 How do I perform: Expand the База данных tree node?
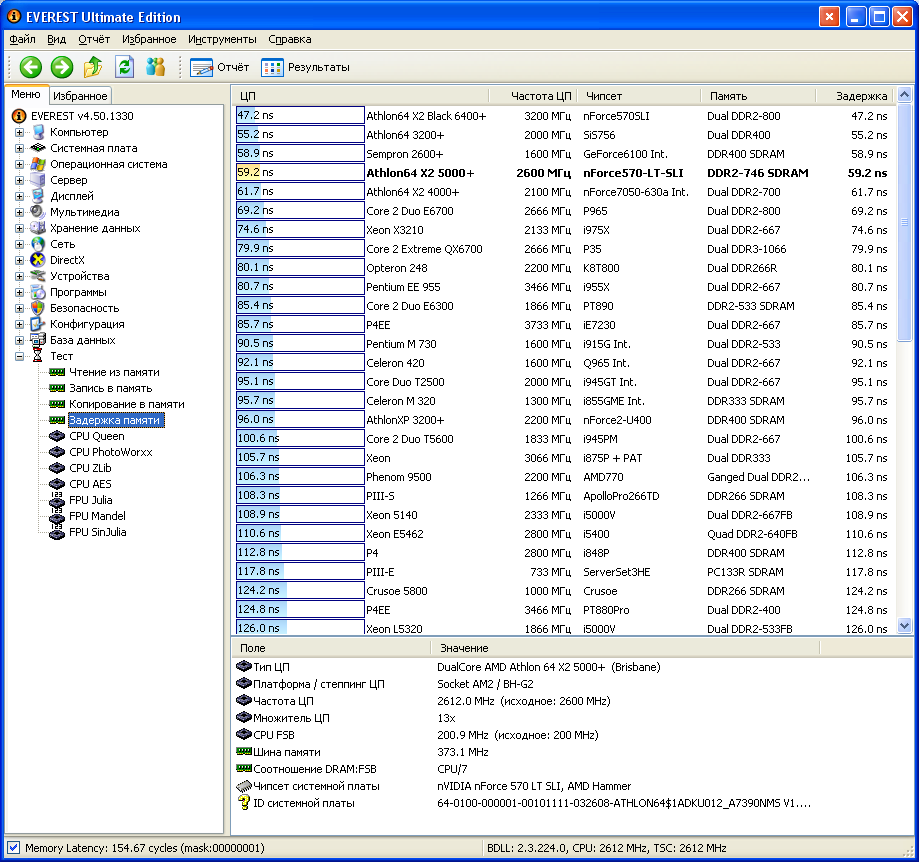(x=19, y=340)
